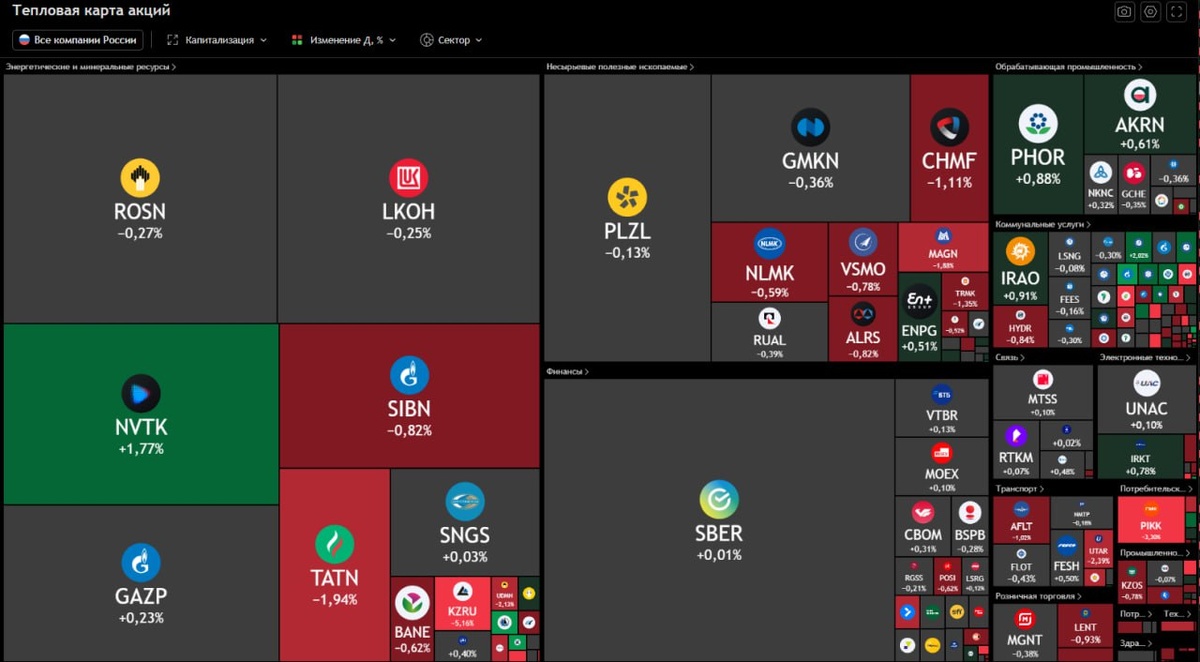Select the UNAC stock tile
Viewport: 1200px width, 662px height.
[x=1146, y=399]
